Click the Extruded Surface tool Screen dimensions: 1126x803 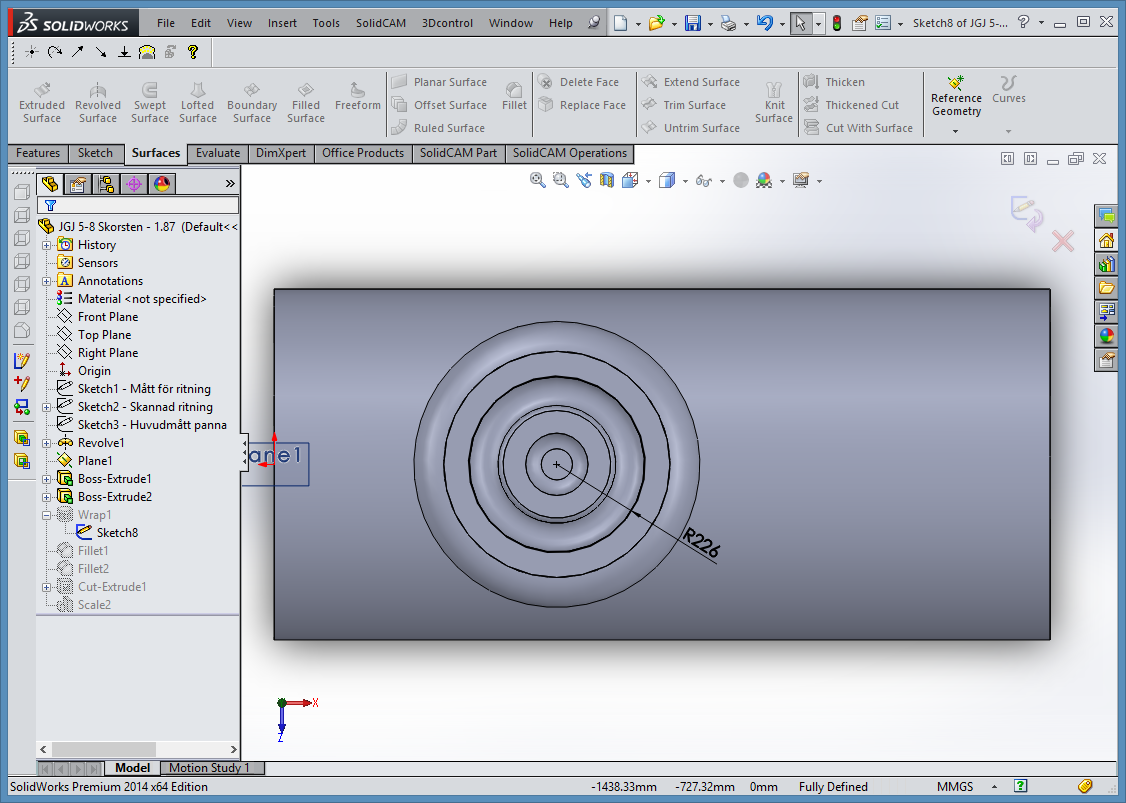click(42, 102)
